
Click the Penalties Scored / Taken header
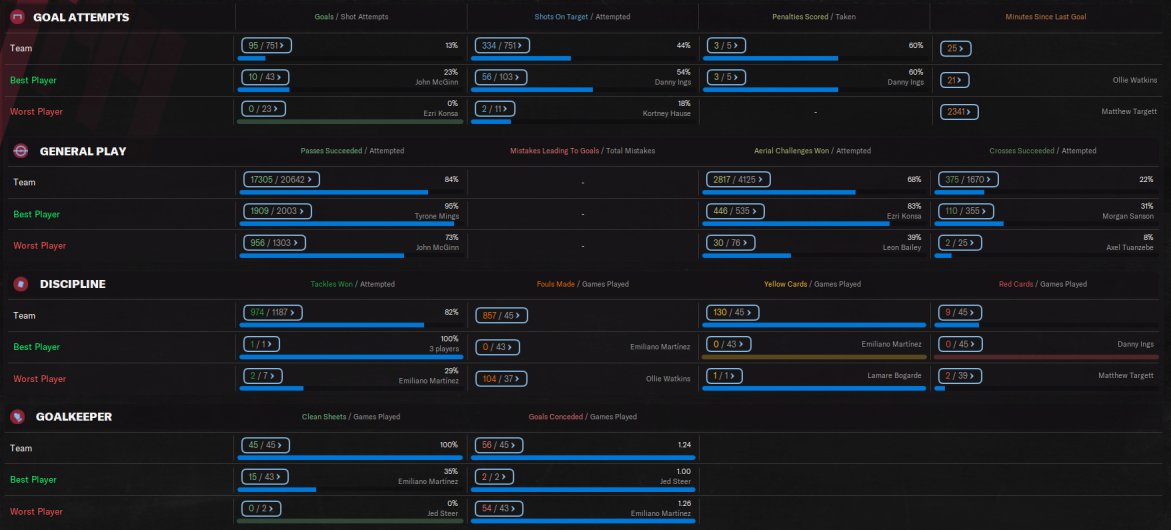tap(813, 16)
